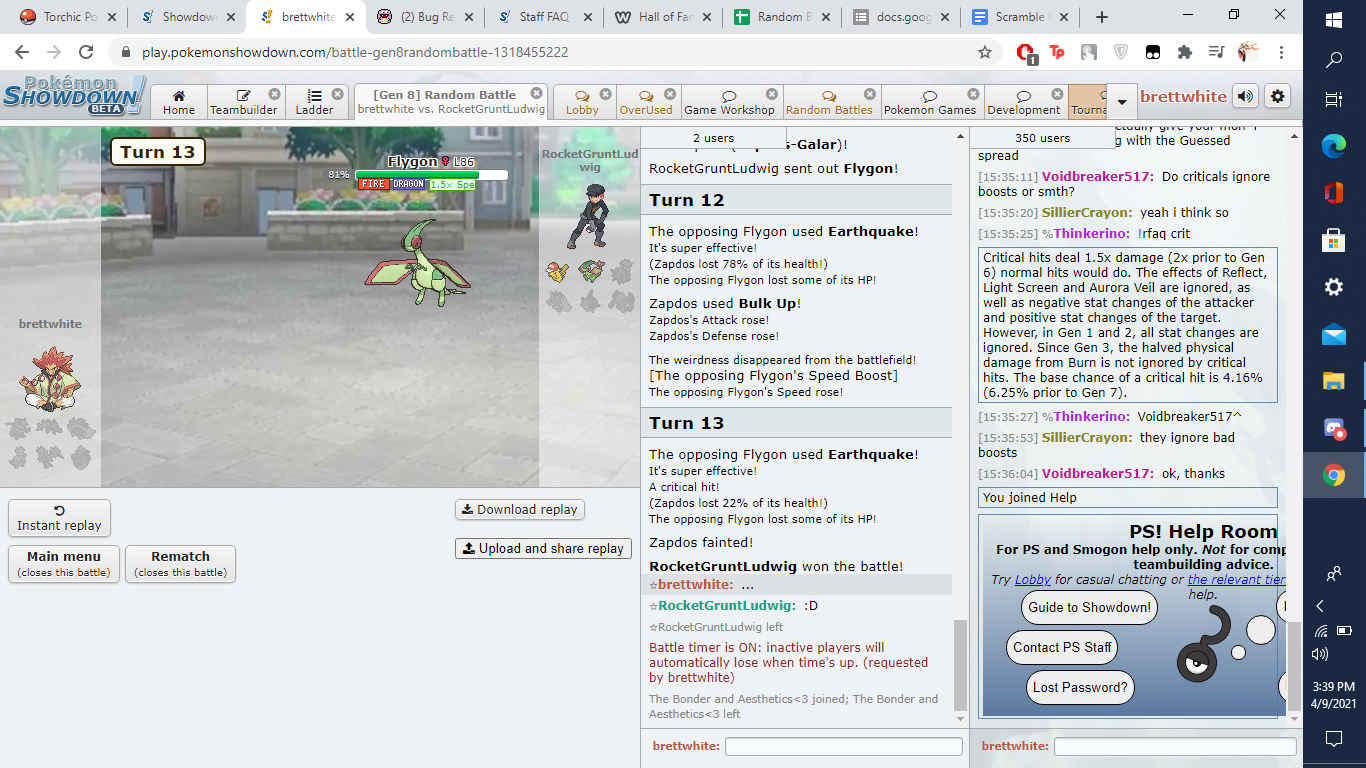1366x768 pixels.
Task: Close the Gen 8 Random Battle tab
Action: click(537, 93)
